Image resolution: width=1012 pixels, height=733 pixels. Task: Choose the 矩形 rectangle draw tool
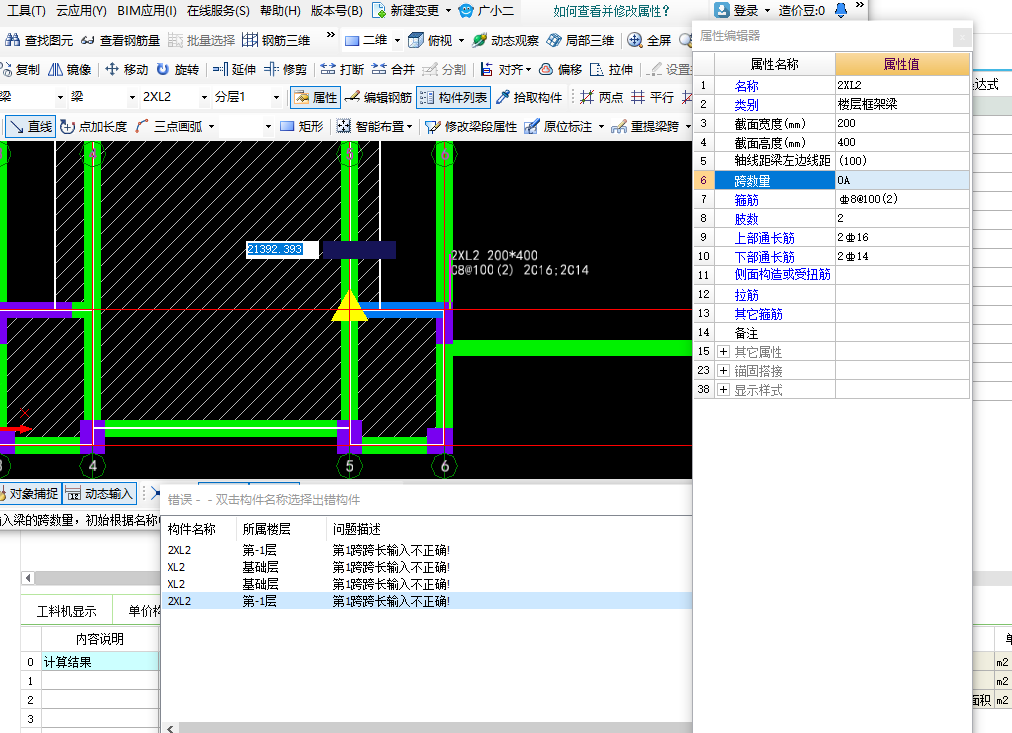coord(301,126)
